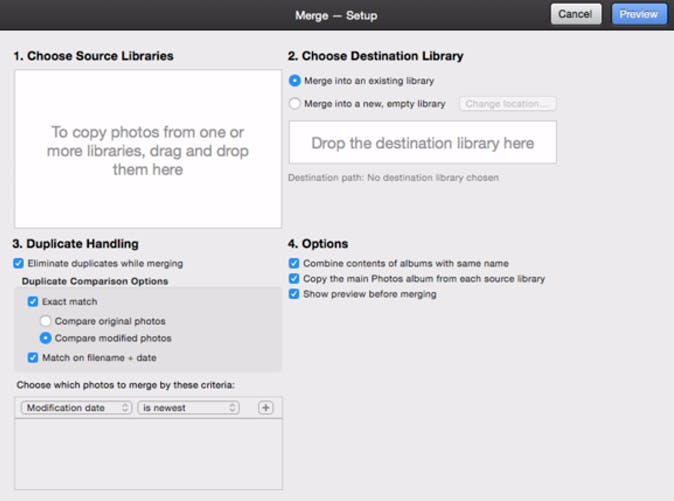Select Merge into a new, empty library
The image size is (674, 501).
click(x=294, y=104)
